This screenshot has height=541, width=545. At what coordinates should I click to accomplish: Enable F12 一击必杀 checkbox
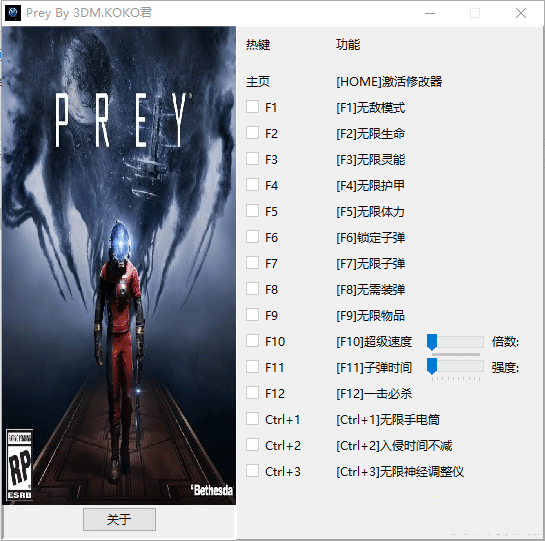point(252,393)
